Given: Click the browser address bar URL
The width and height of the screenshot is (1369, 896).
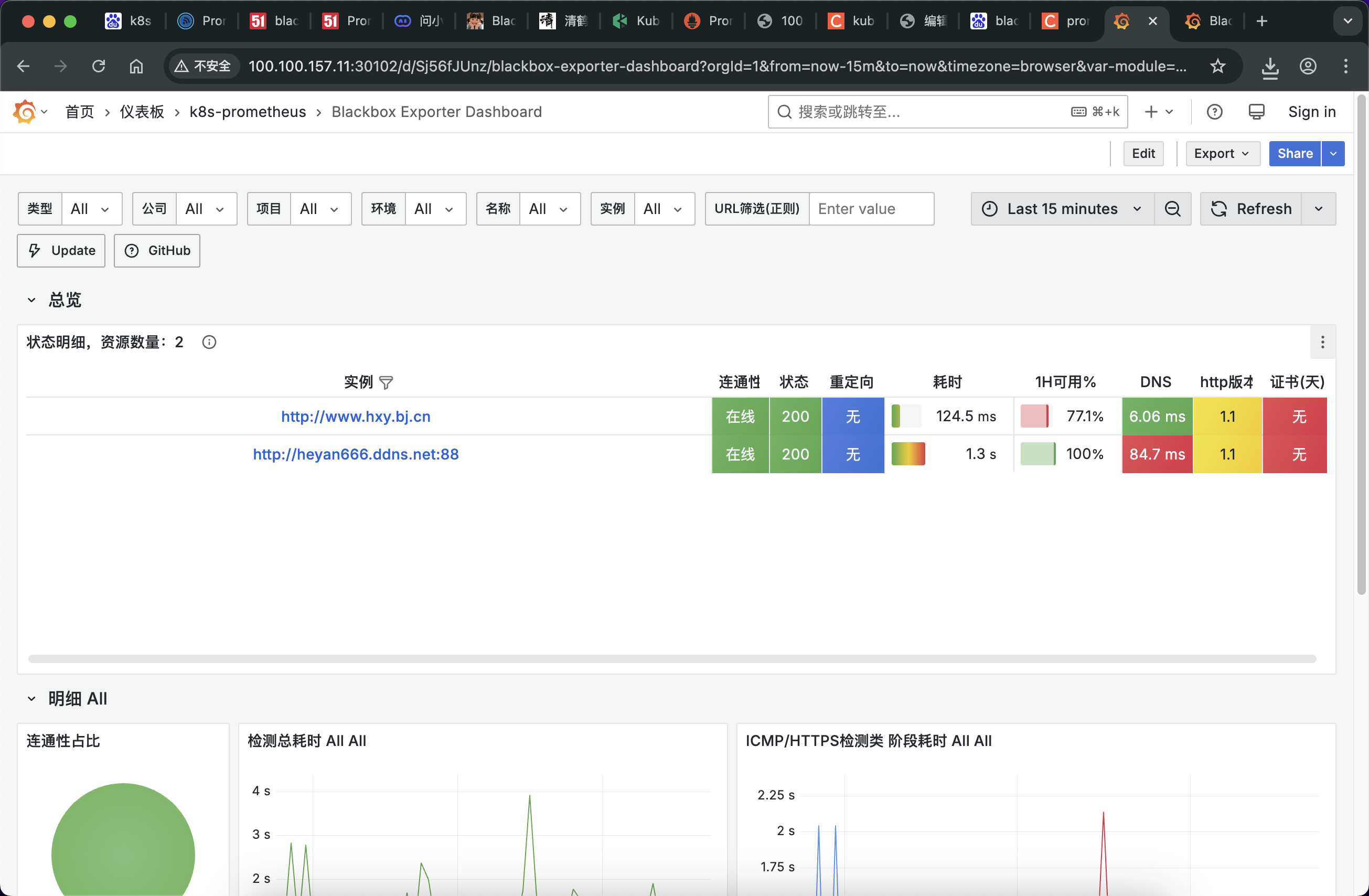Looking at the screenshot, I should (x=716, y=66).
